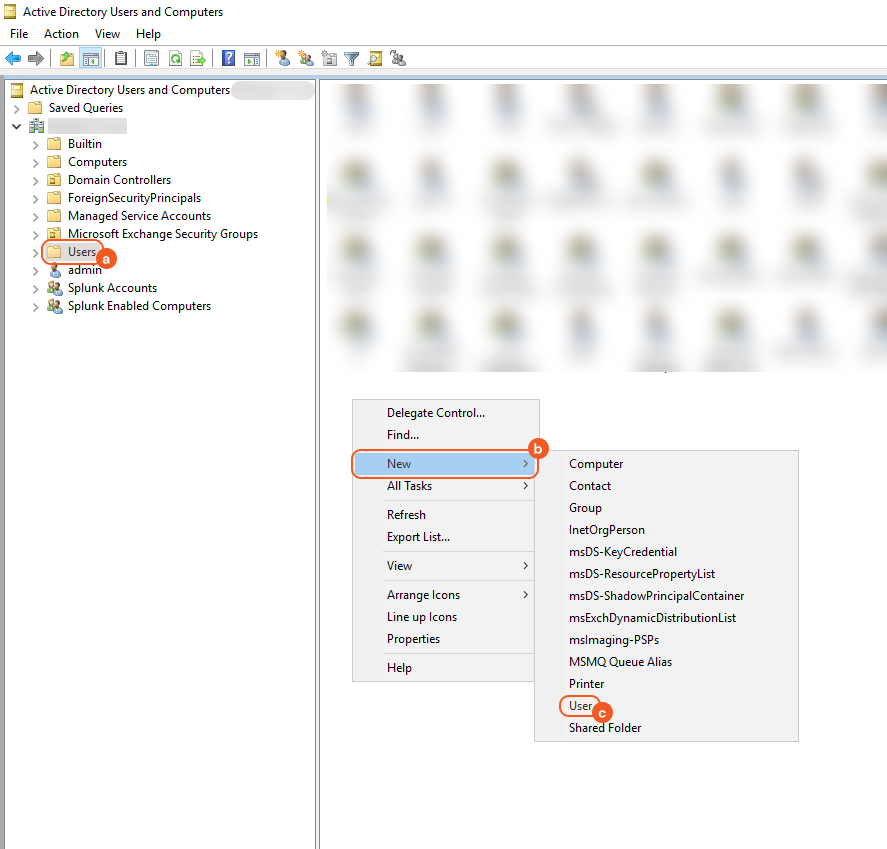Expand the Domain Controllers tree node

pyautogui.click(x=36, y=180)
